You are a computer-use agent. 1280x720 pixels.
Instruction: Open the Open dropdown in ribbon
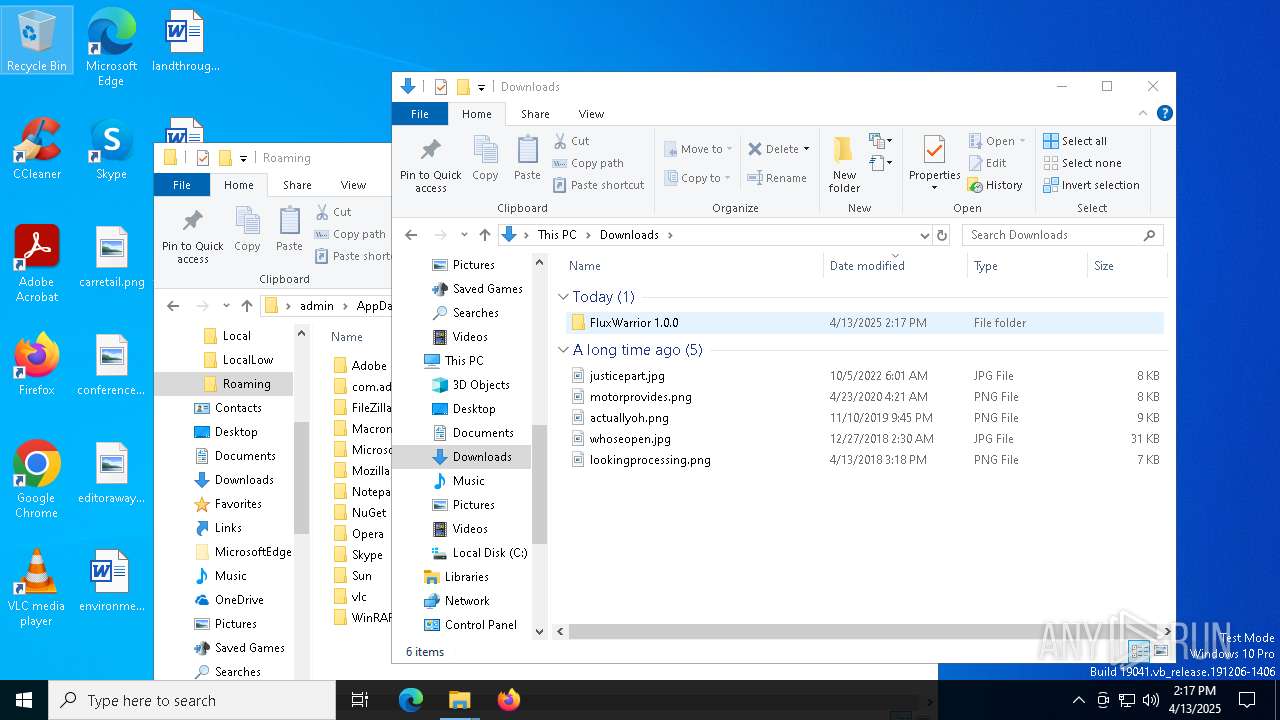tap(1021, 141)
